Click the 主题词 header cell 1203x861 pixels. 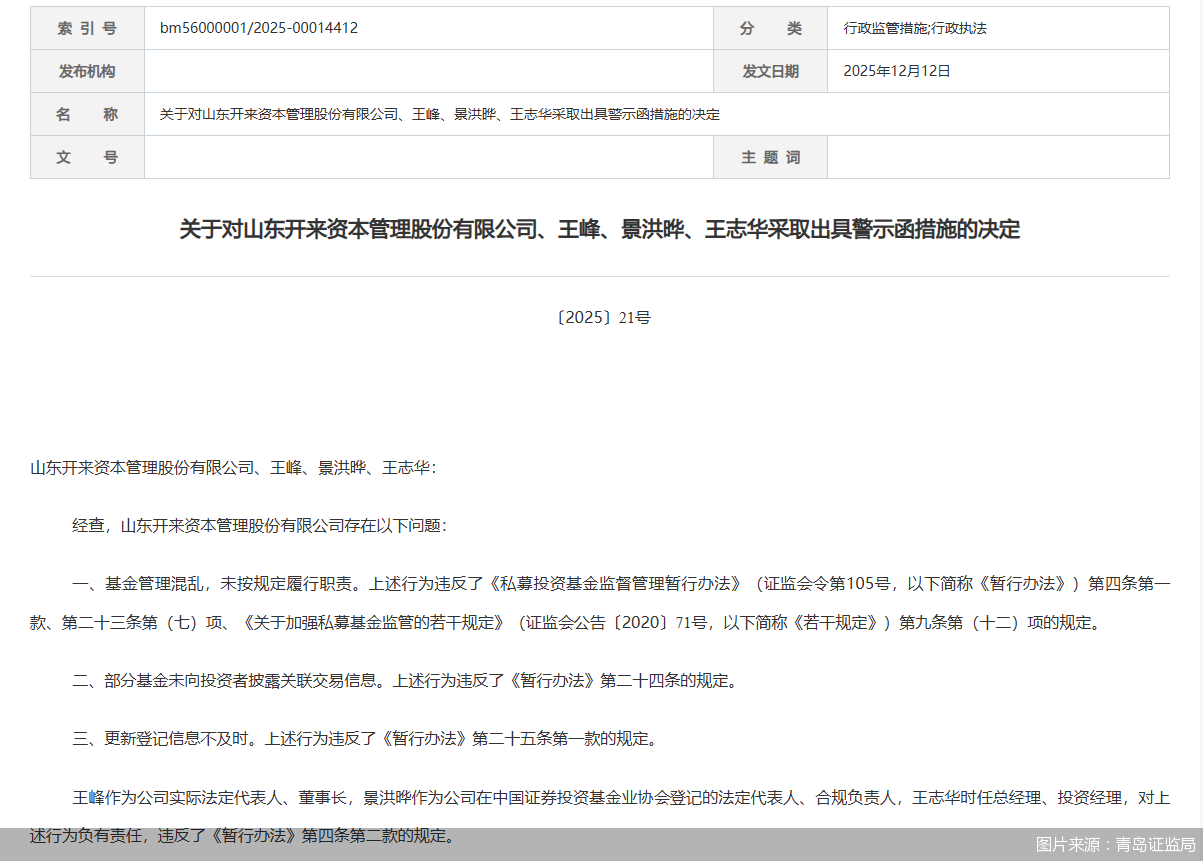point(770,157)
